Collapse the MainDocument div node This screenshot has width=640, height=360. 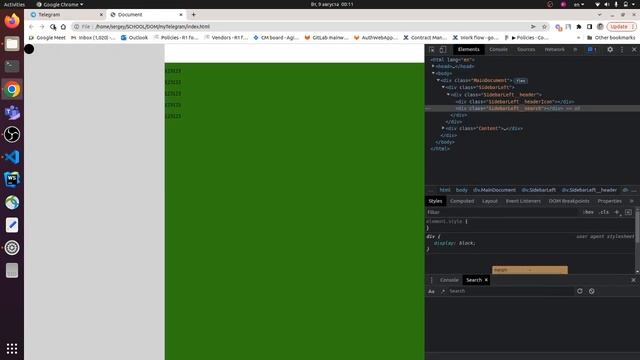[438, 80]
